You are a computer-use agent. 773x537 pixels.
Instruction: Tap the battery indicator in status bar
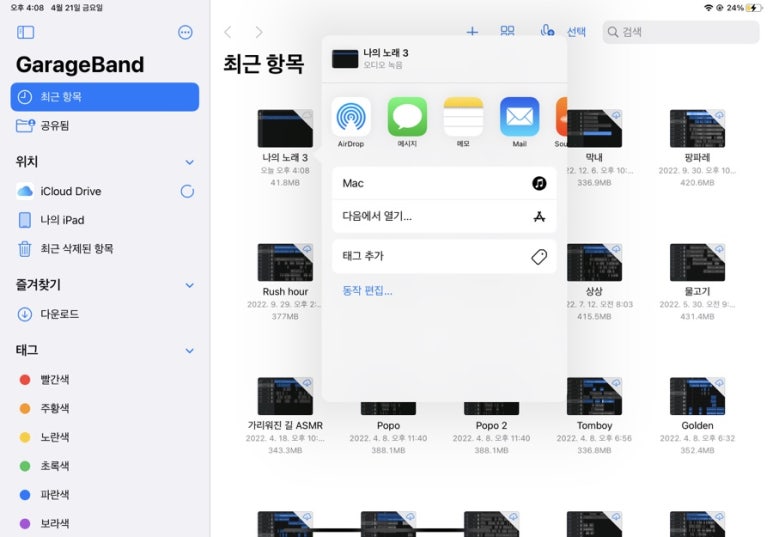[753, 8]
